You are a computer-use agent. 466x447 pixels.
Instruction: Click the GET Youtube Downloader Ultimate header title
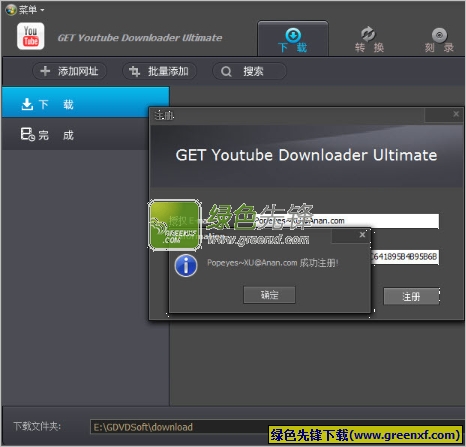[140, 38]
